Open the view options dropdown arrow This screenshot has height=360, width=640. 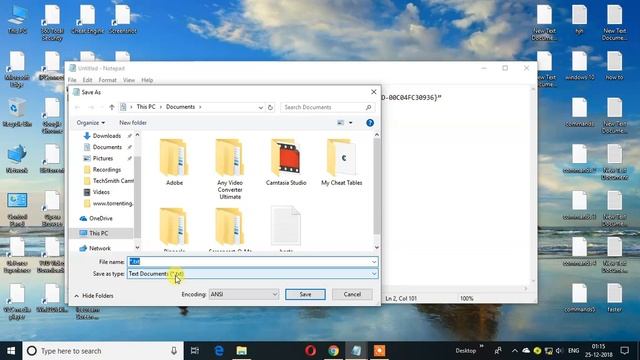pos(350,123)
